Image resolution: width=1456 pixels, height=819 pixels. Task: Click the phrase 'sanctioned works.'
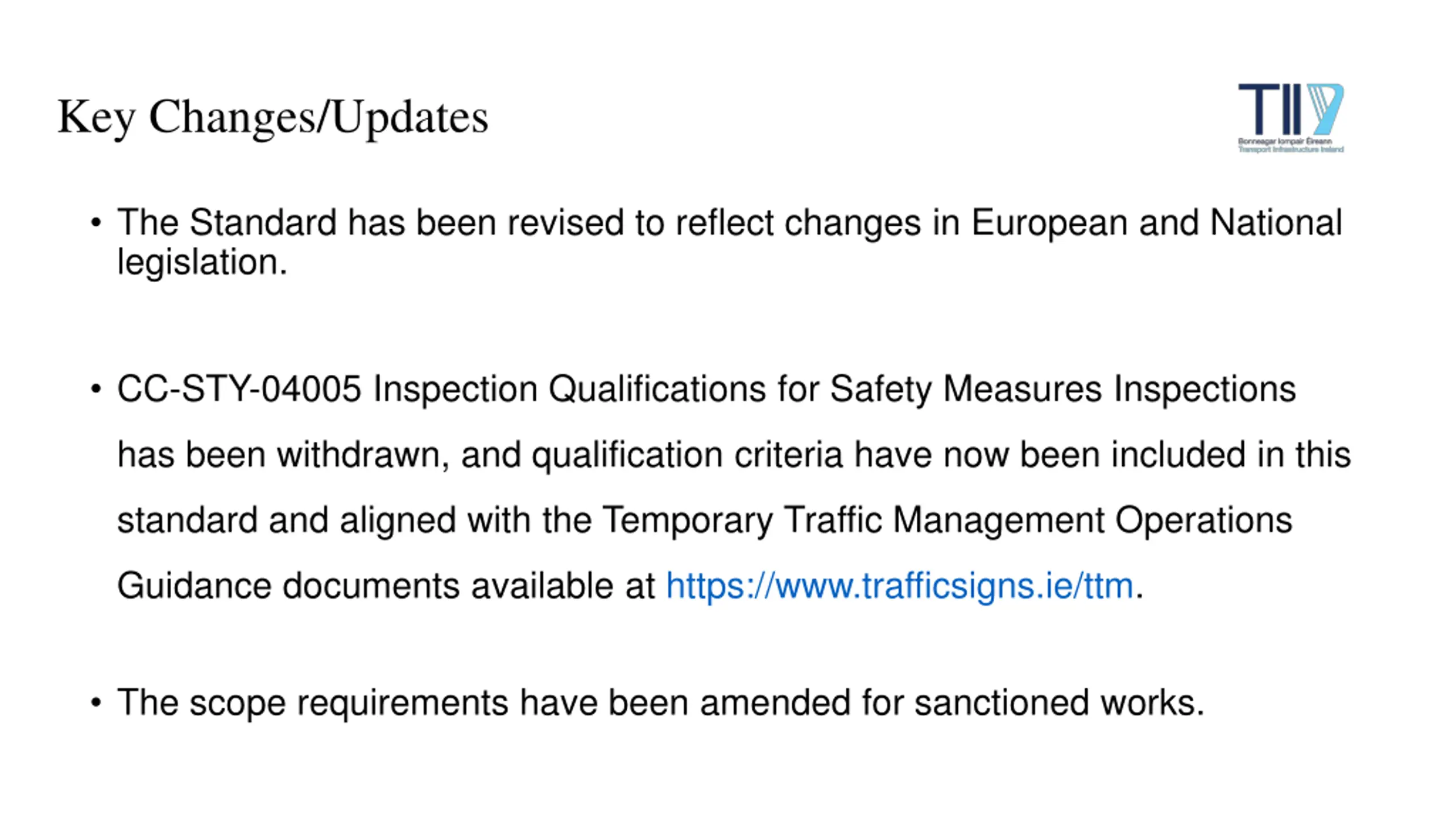click(1060, 703)
